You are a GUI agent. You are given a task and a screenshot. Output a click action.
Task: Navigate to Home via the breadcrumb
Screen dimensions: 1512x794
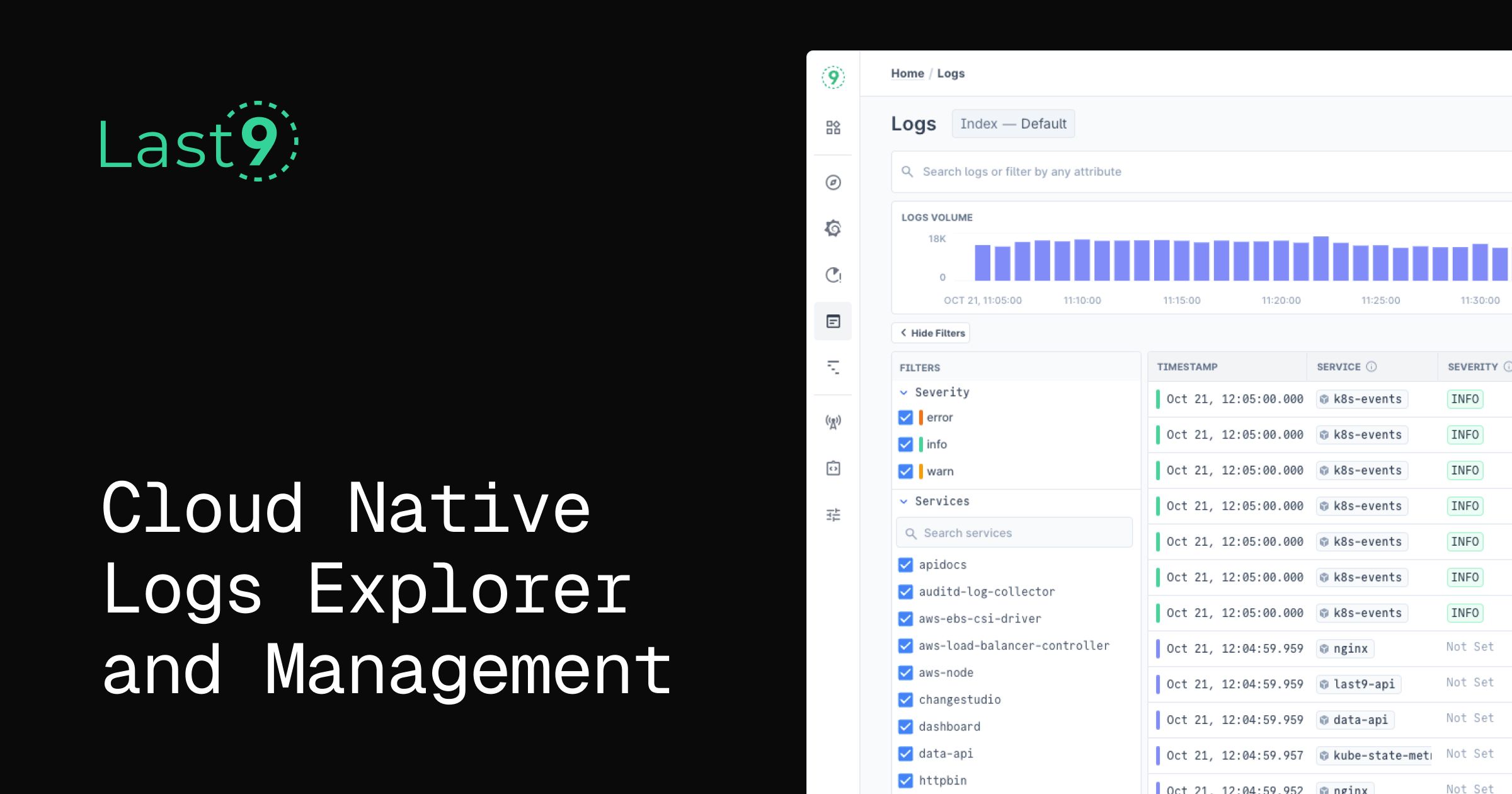coord(907,73)
